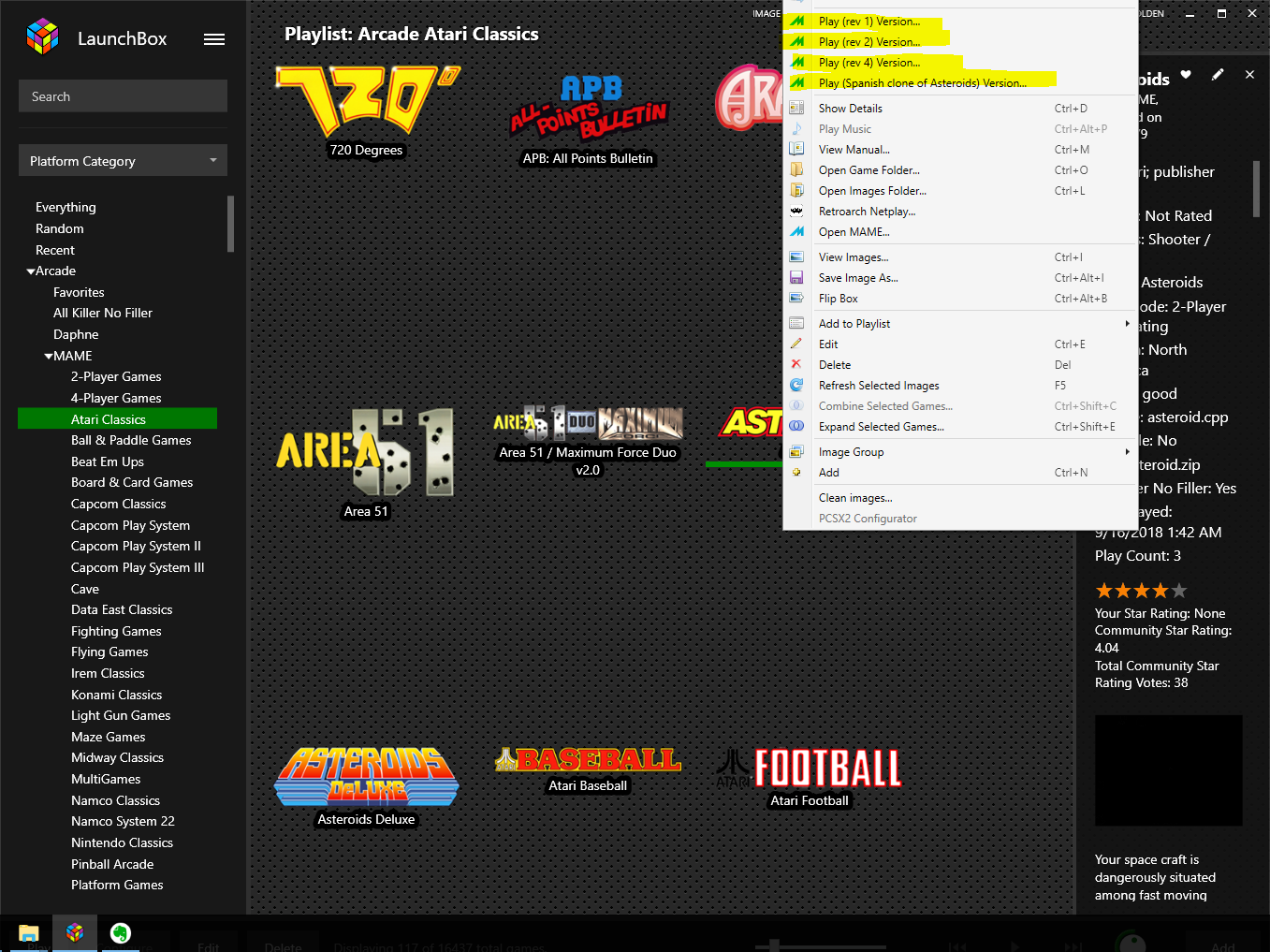
Task: Click MAME icon next to Play (rev 4) Version
Action: (x=797, y=62)
